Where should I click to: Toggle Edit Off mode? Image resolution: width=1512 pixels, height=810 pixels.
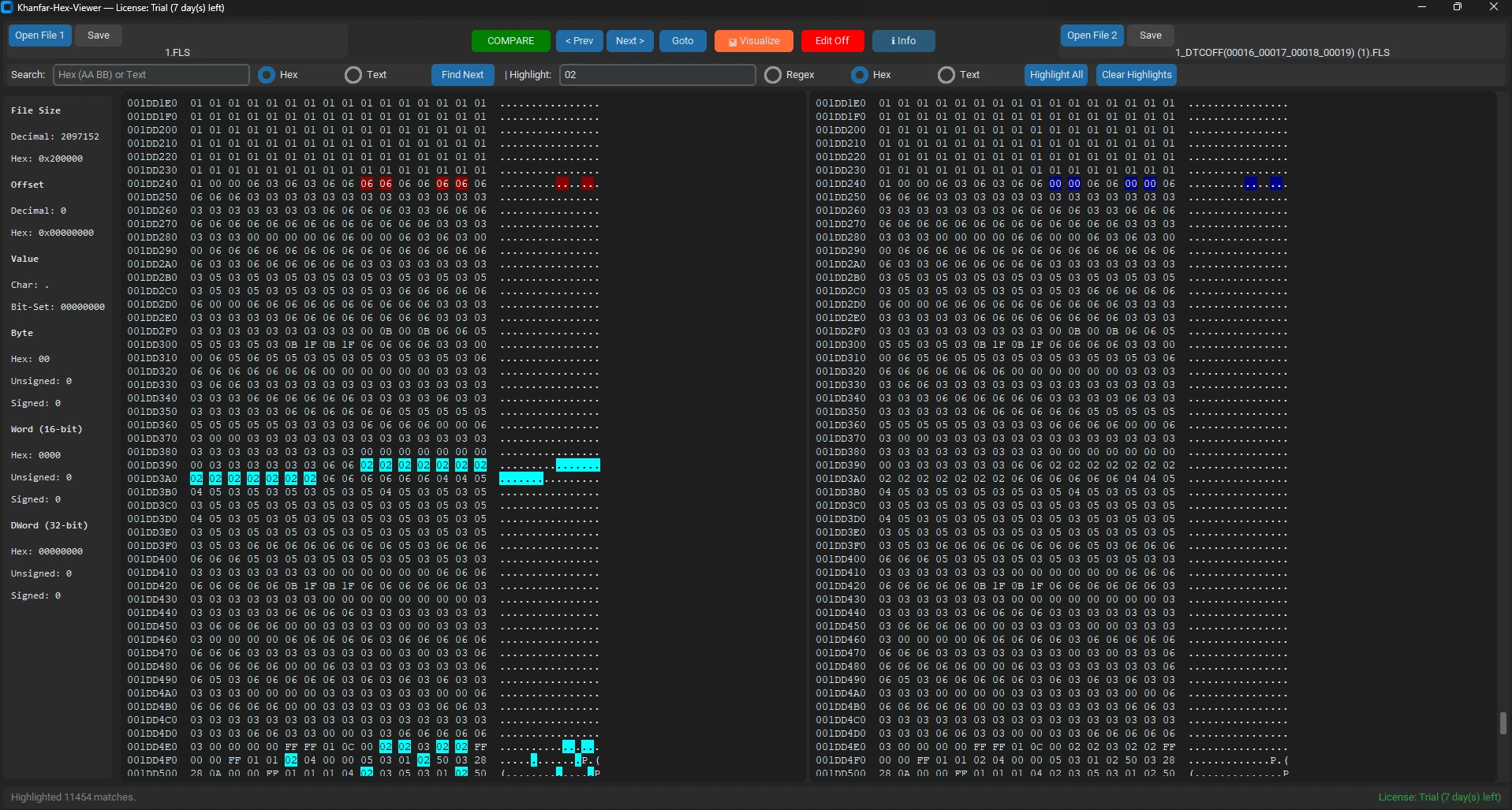pyautogui.click(x=832, y=40)
